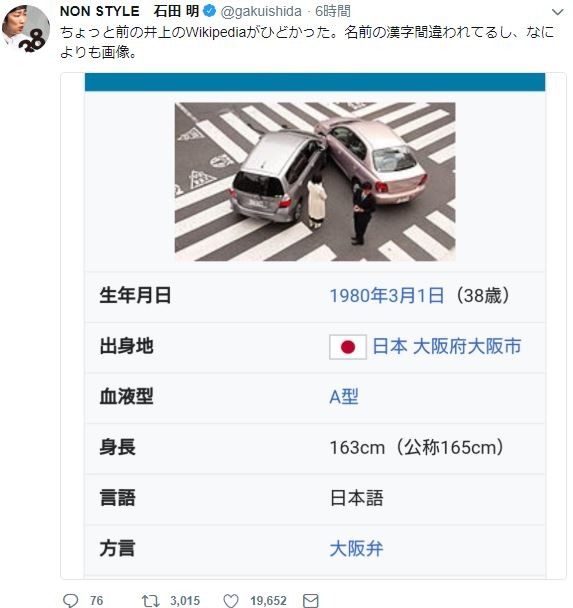Click the A型 blood type link
Image resolution: width=573 pixels, height=608 pixels.
click(344, 397)
